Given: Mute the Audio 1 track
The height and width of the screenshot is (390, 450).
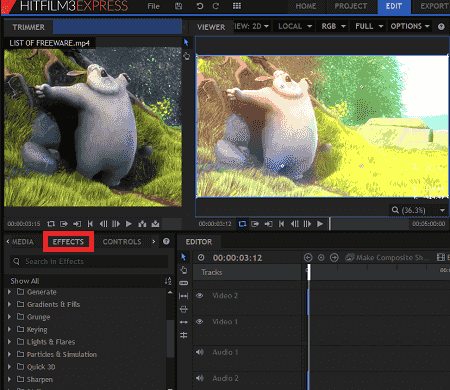Looking at the screenshot, I should pyautogui.click(x=200, y=352).
